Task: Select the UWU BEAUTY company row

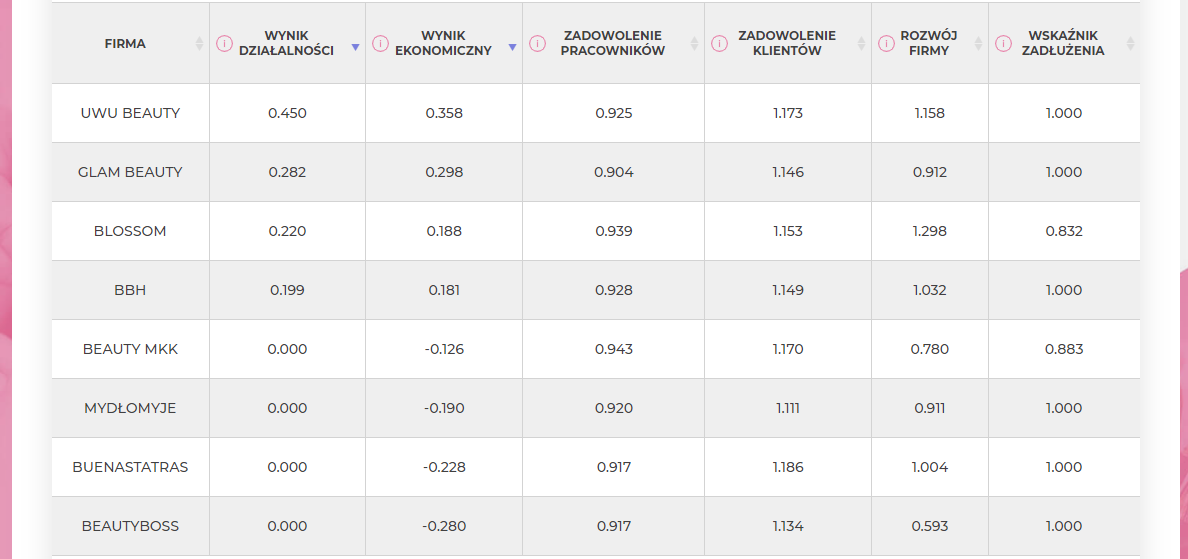Action: [596, 114]
